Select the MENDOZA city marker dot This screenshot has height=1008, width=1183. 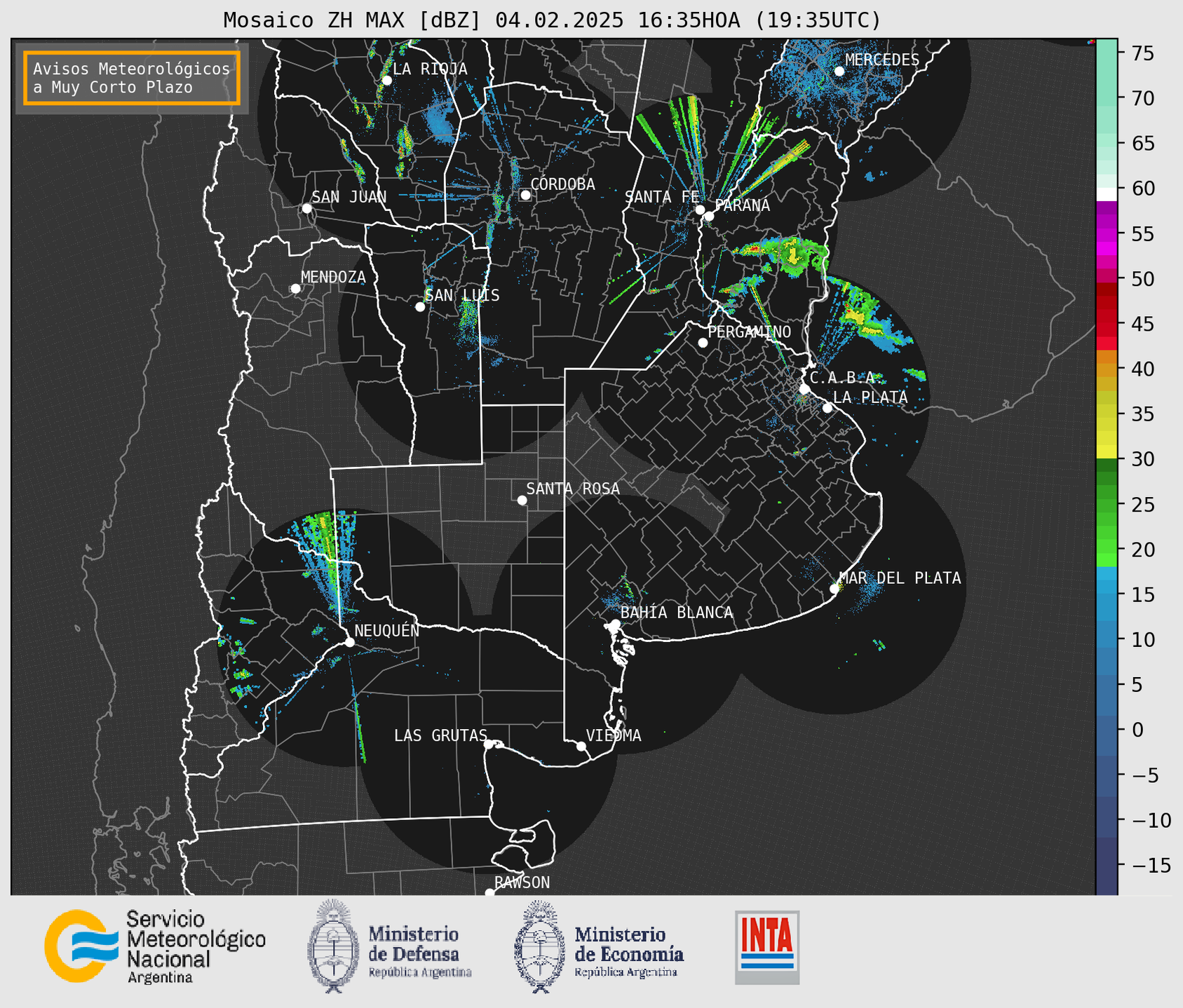point(295,289)
